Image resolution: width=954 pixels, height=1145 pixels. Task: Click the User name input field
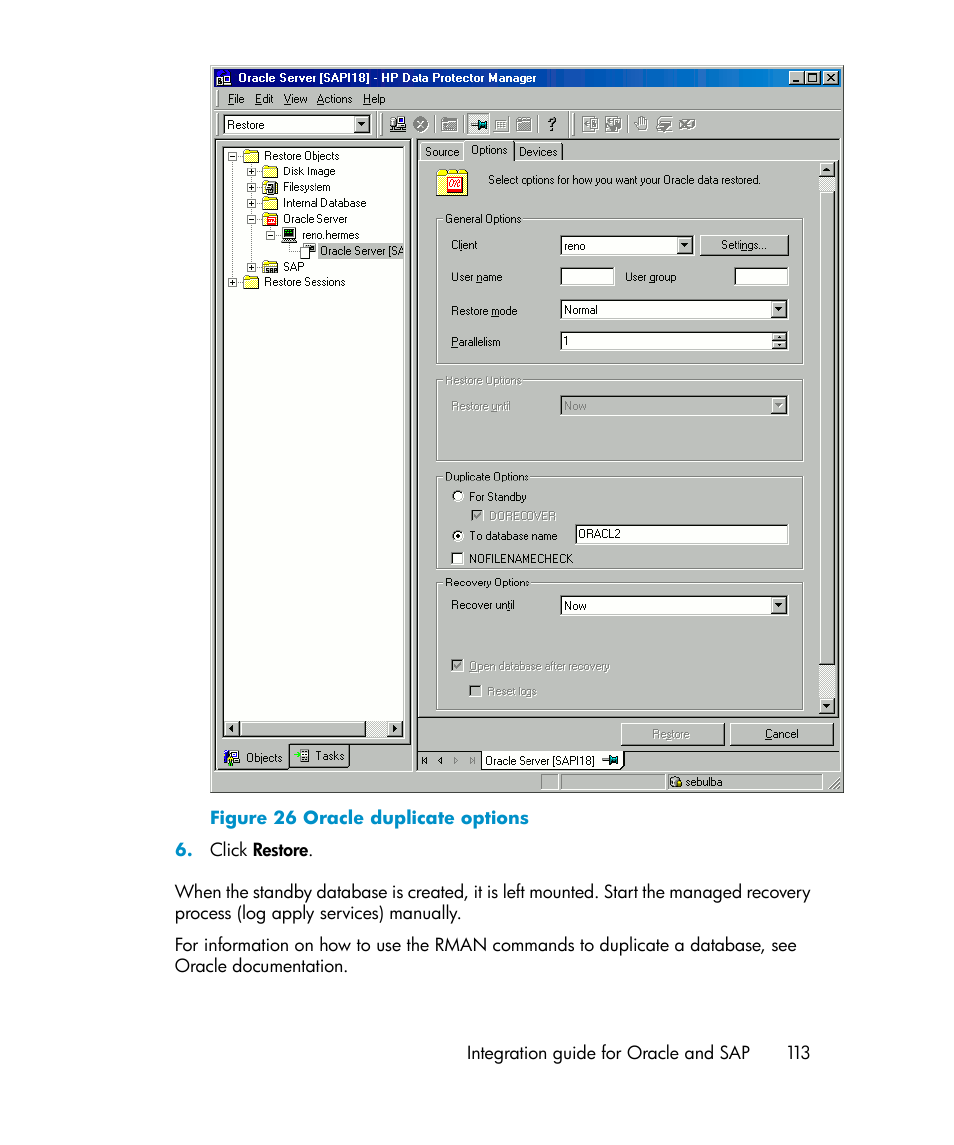(x=587, y=277)
